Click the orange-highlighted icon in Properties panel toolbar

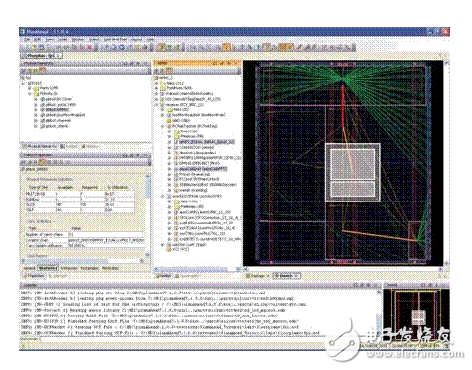tap(42, 162)
